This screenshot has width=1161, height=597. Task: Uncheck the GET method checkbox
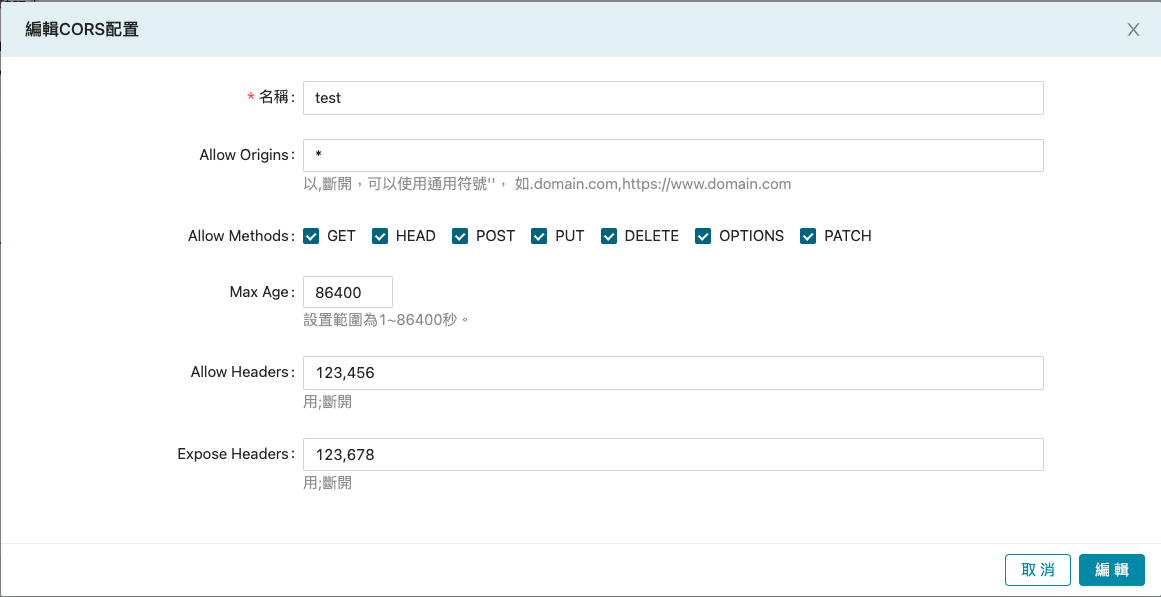312,236
